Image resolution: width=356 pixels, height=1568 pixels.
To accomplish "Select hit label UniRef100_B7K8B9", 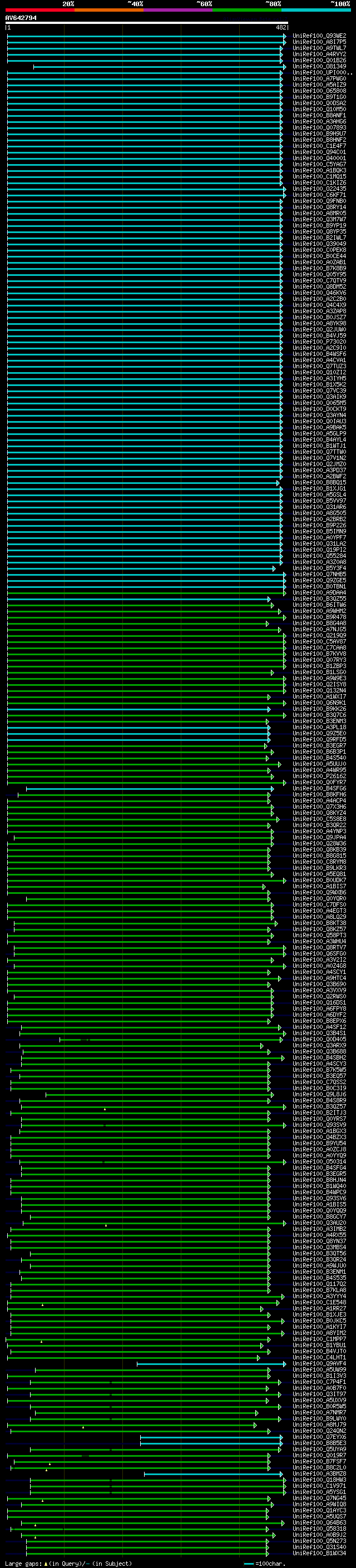I will 319,269.
